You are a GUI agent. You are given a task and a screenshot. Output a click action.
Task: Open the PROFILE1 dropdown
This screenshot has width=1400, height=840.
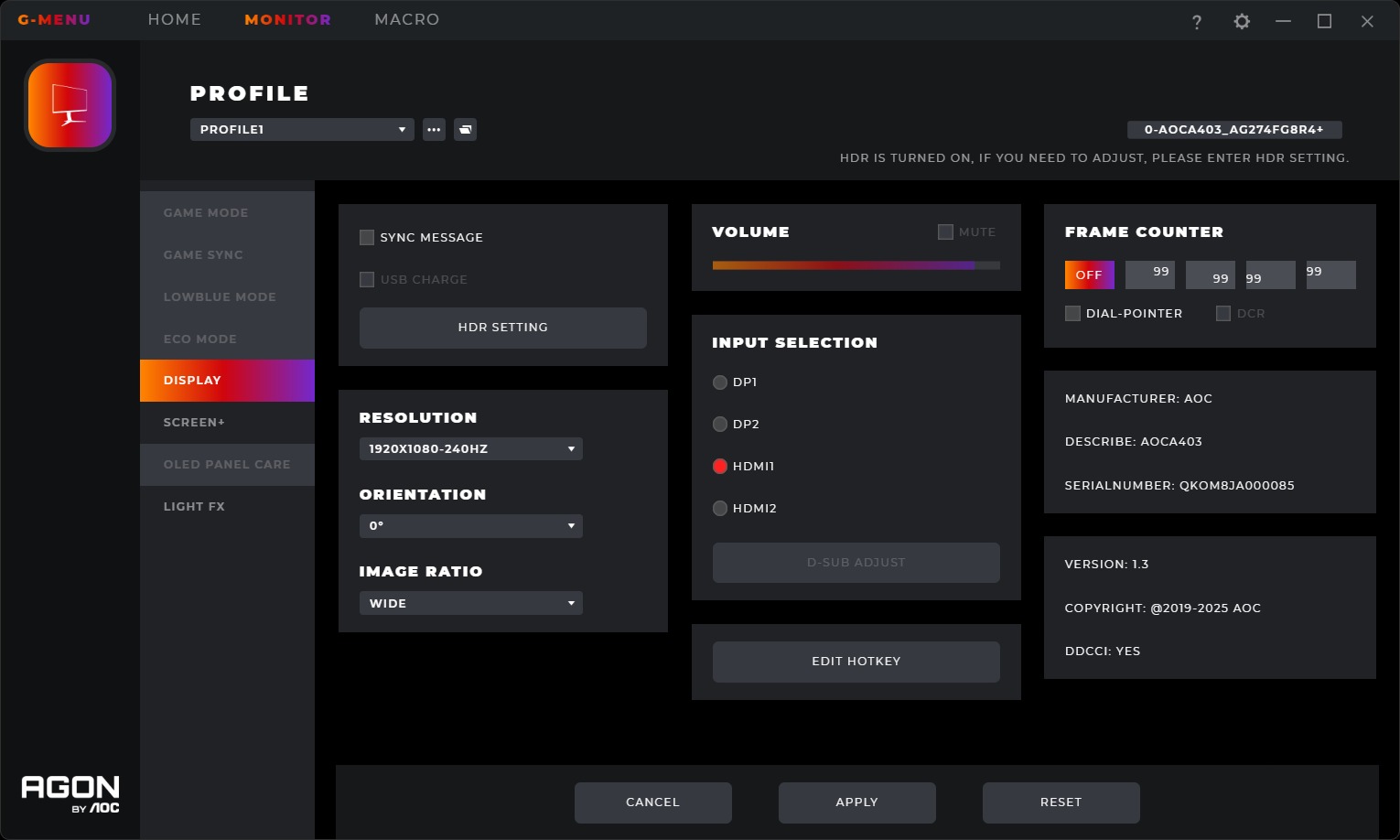pyautogui.click(x=302, y=129)
